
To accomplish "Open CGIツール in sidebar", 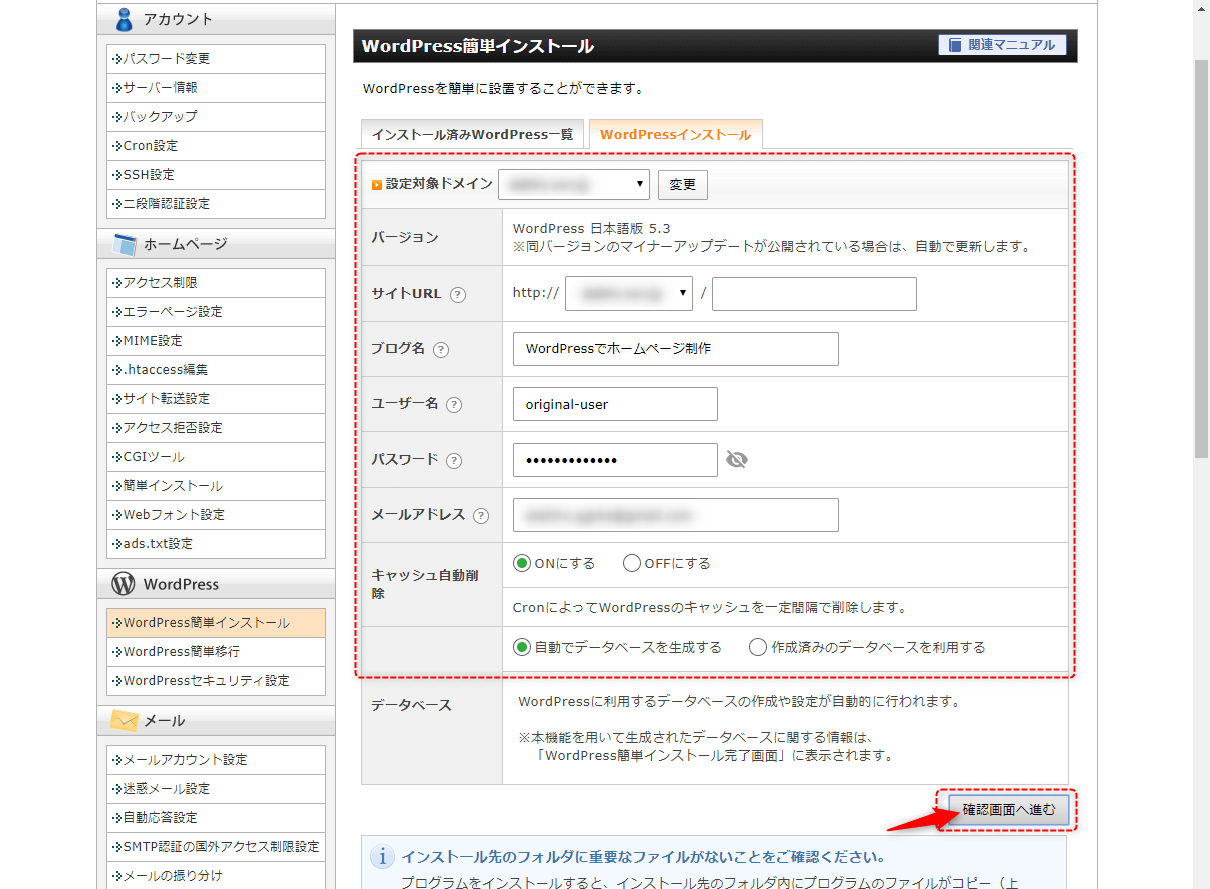I will 216,457.
